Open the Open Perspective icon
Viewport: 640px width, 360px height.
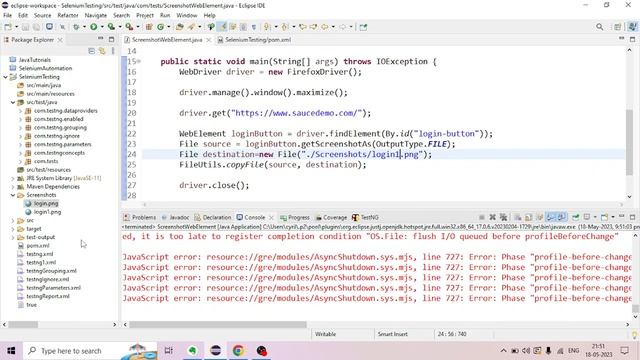coord(618,27)
